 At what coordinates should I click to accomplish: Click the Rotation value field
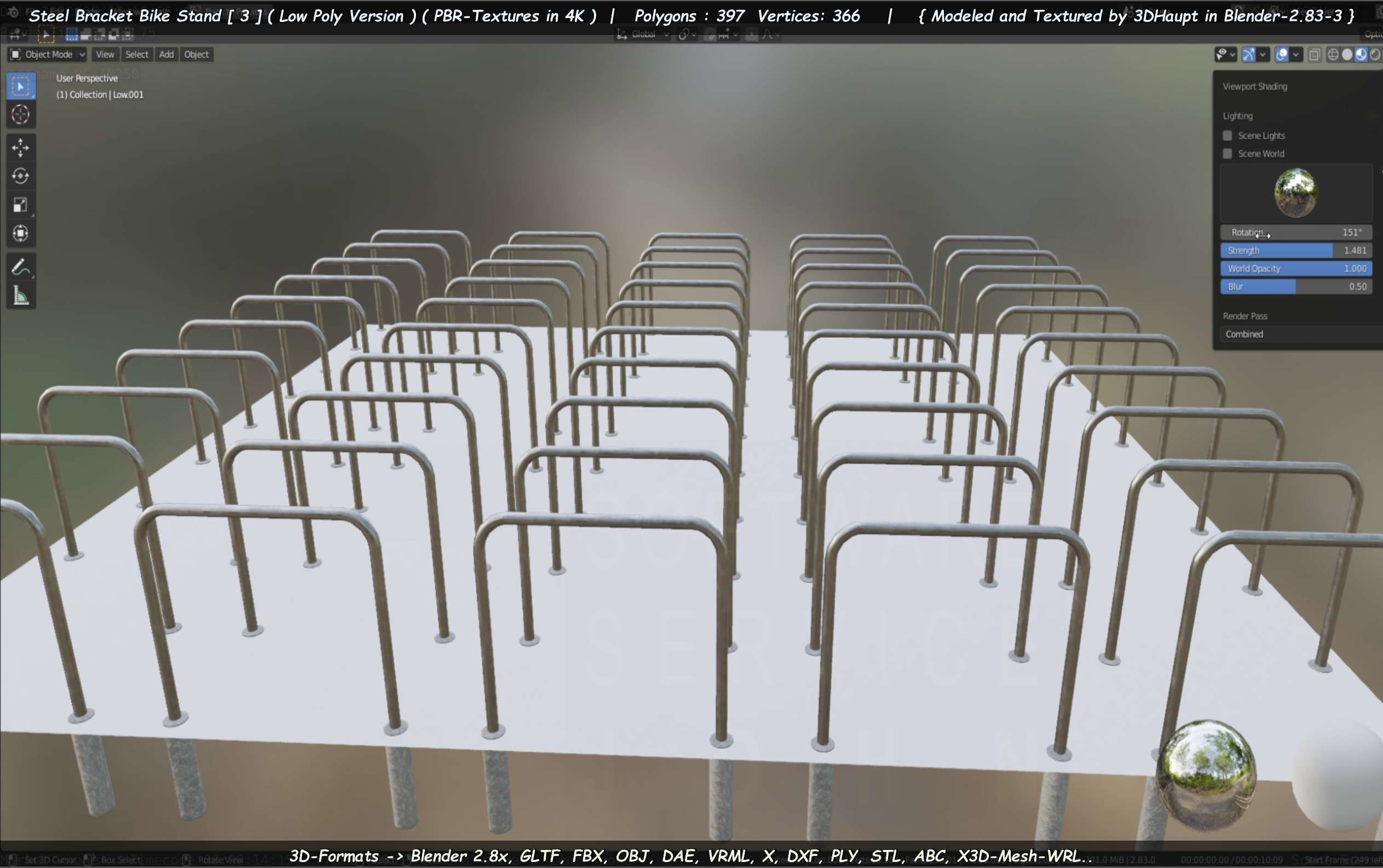click(1296, 233)
